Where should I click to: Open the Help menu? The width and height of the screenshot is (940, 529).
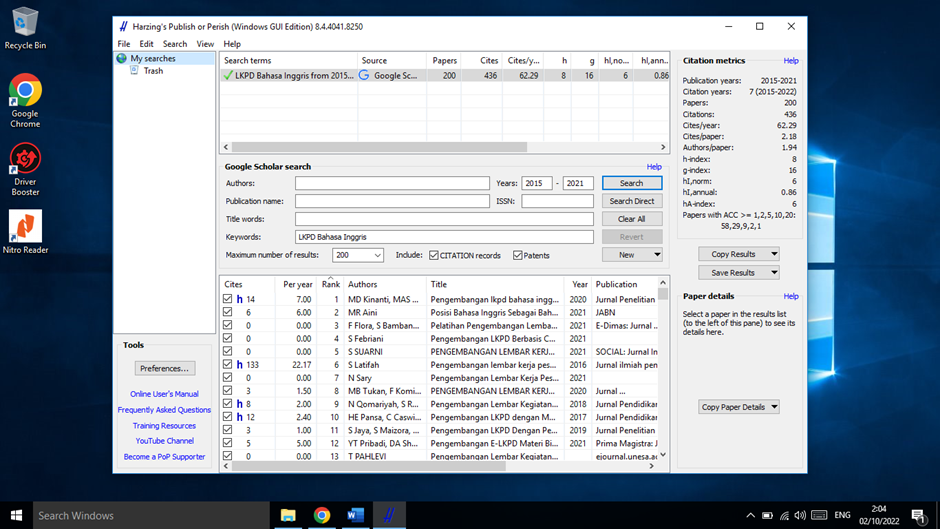232,44
